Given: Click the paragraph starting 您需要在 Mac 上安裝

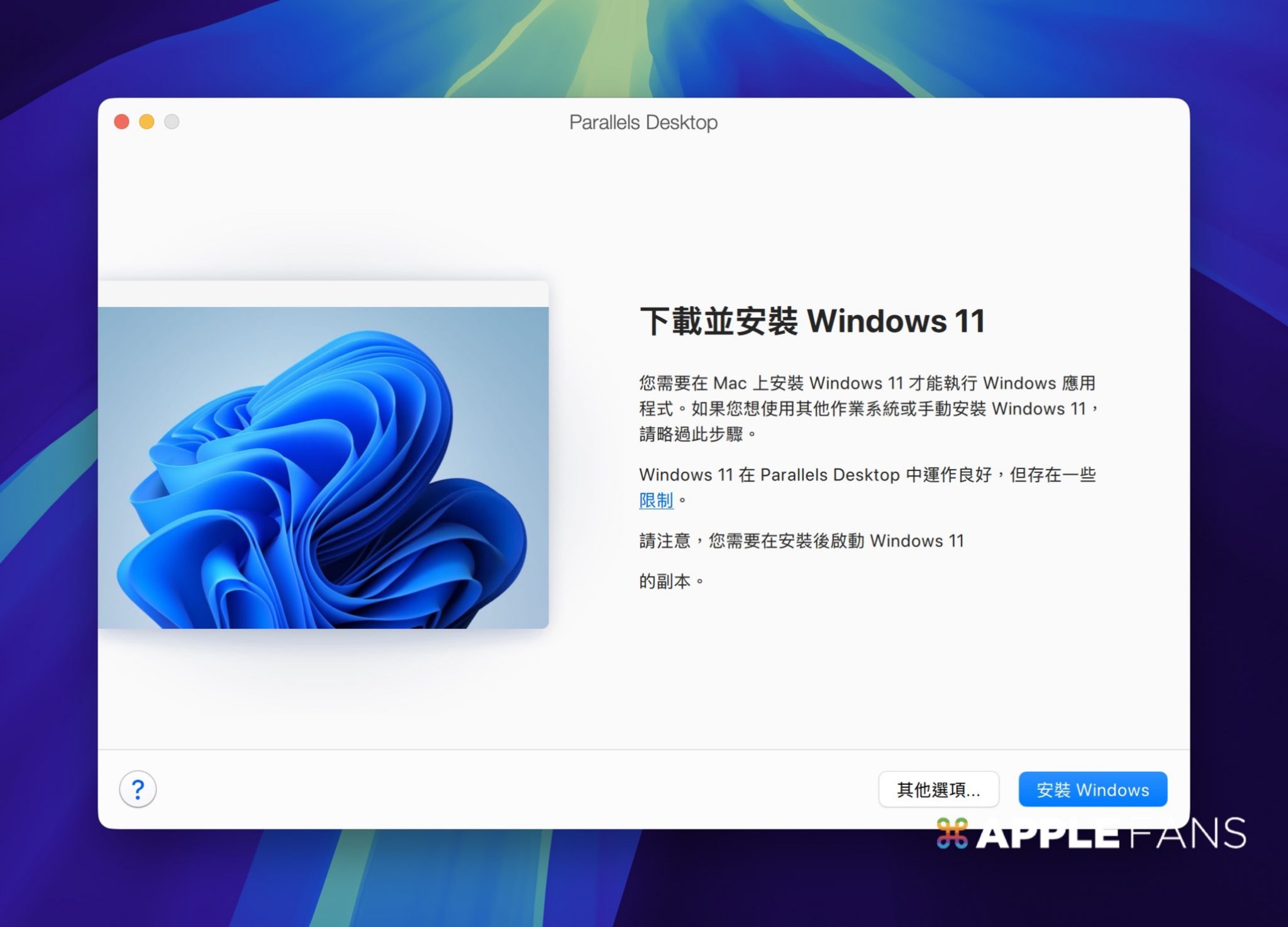Looking at the screenshot, I should [867, 408].
